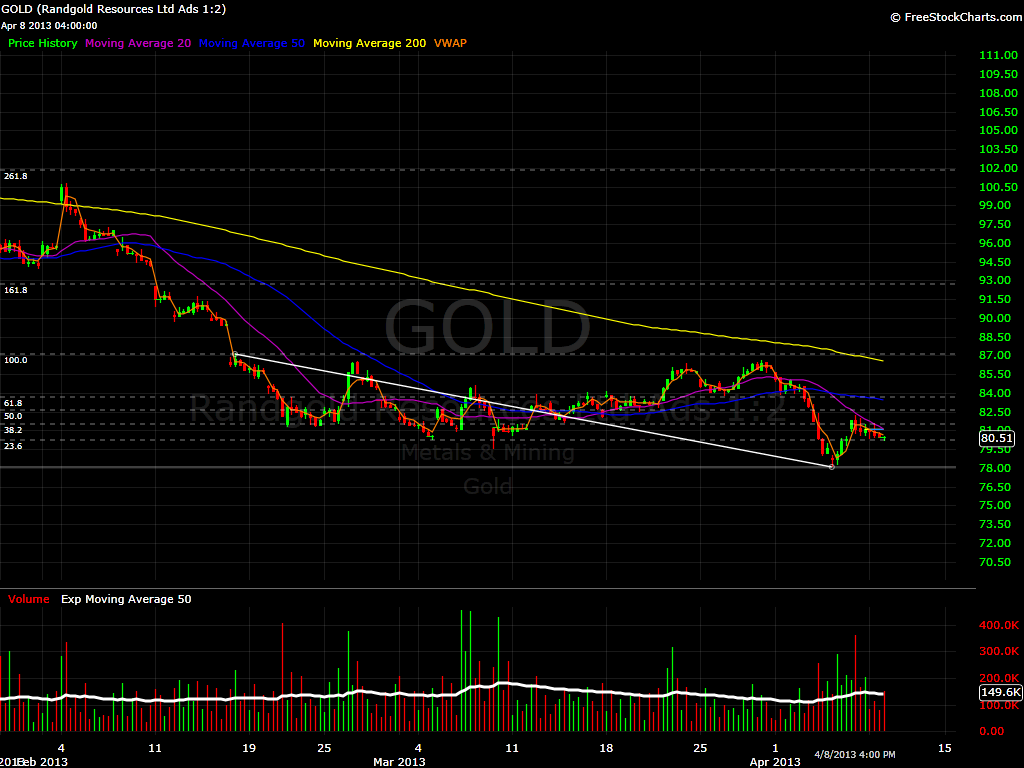The image size is (1024, 768).
Task: Select the Moving Average 50 legend in blue
Action: click(x=251, y=43)
